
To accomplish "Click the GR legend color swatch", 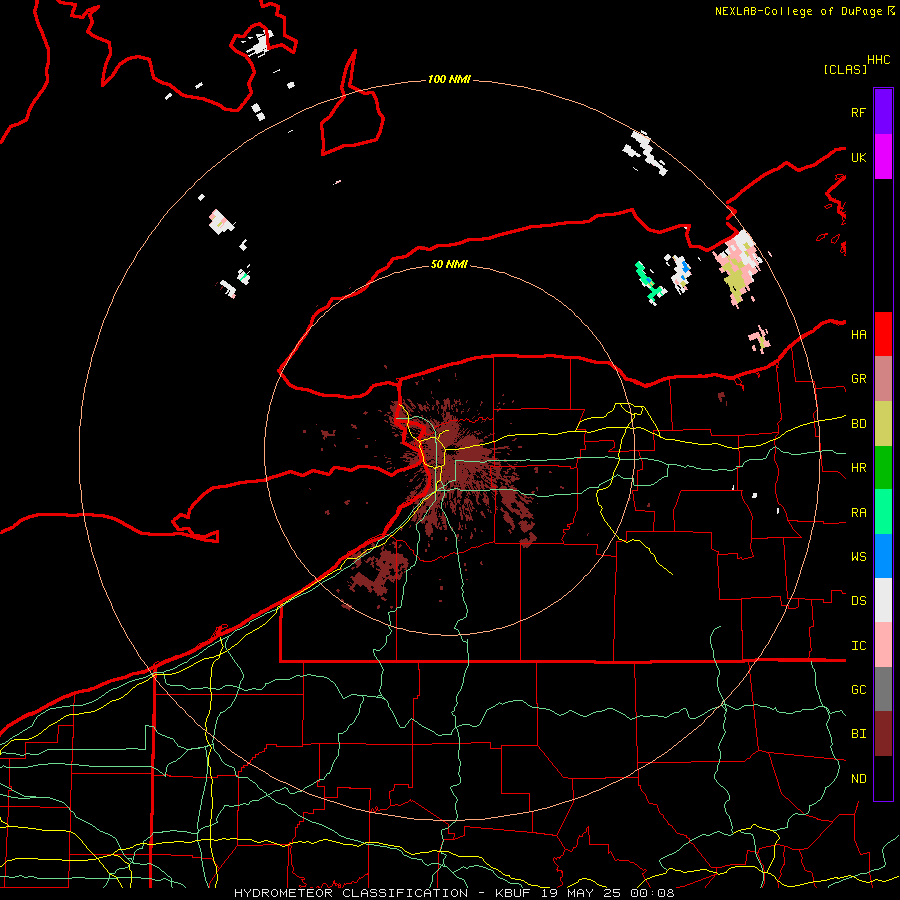I will click(883, 379).
